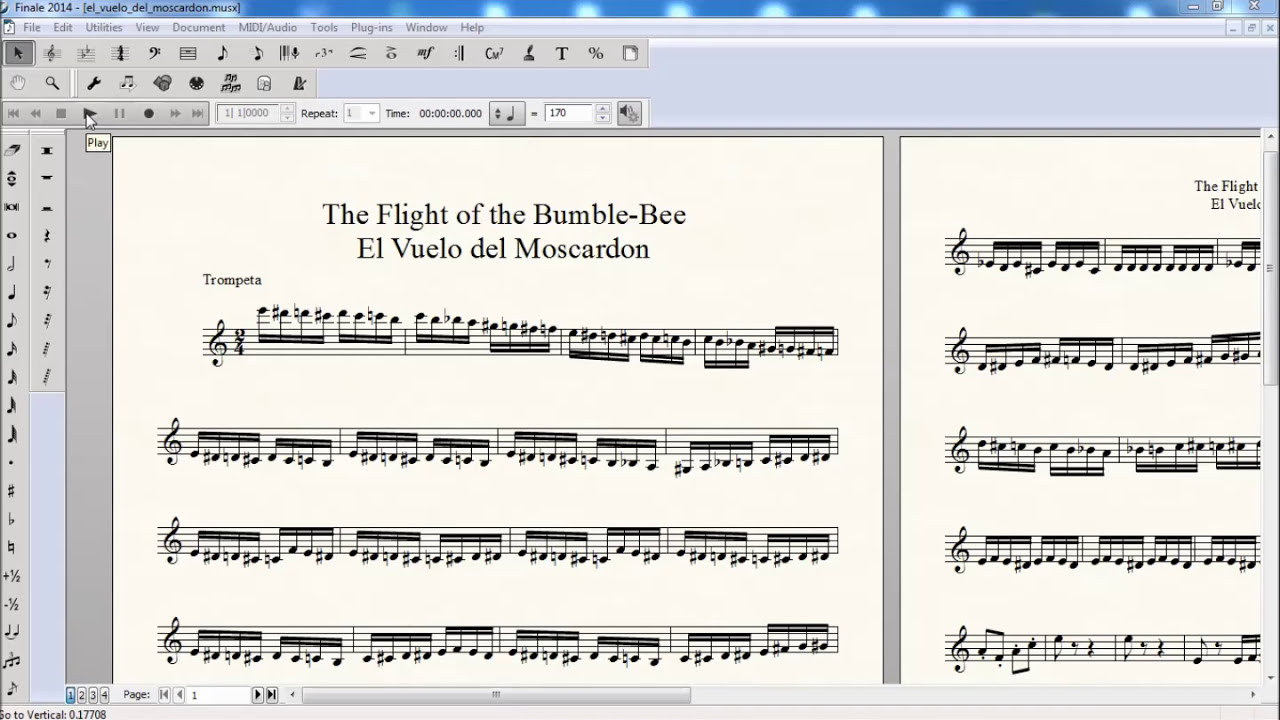Select the Staff tool

tap(52, 53)
